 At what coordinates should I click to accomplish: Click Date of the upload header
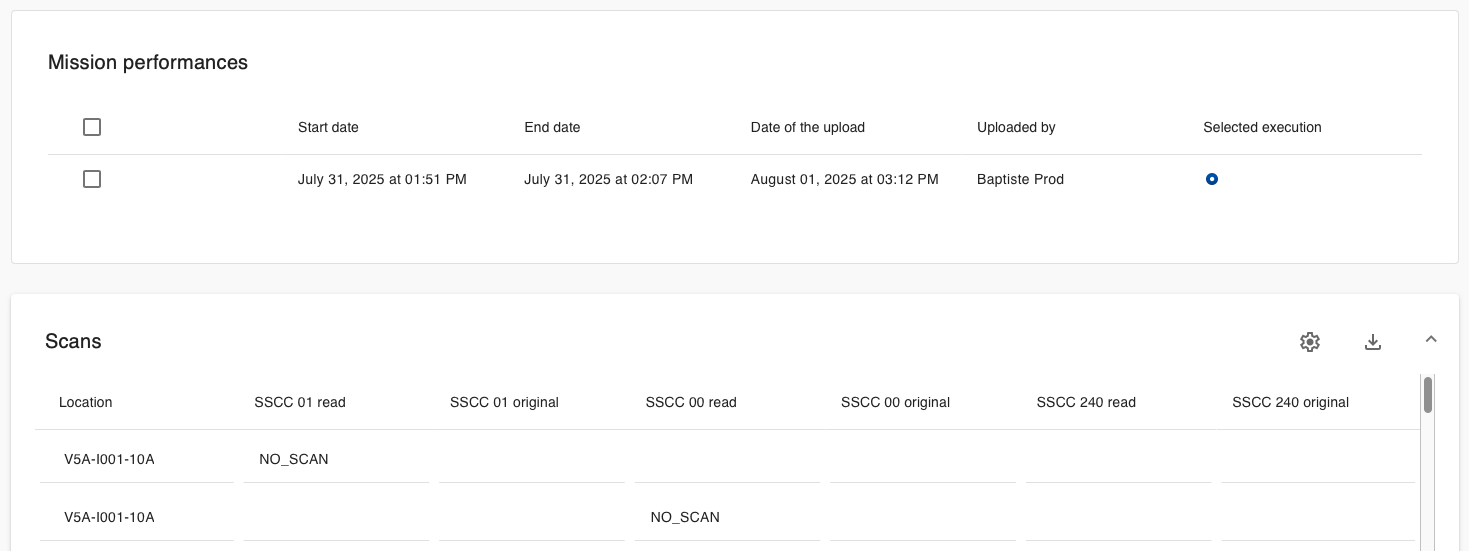click(808, 127)
